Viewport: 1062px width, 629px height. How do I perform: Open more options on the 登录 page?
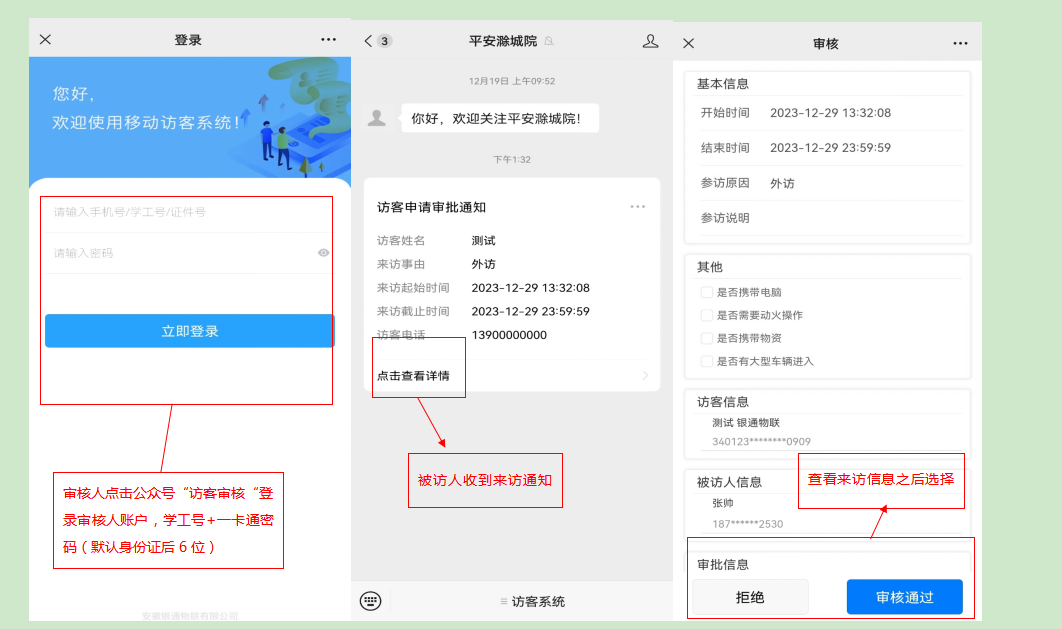(328, 40)
